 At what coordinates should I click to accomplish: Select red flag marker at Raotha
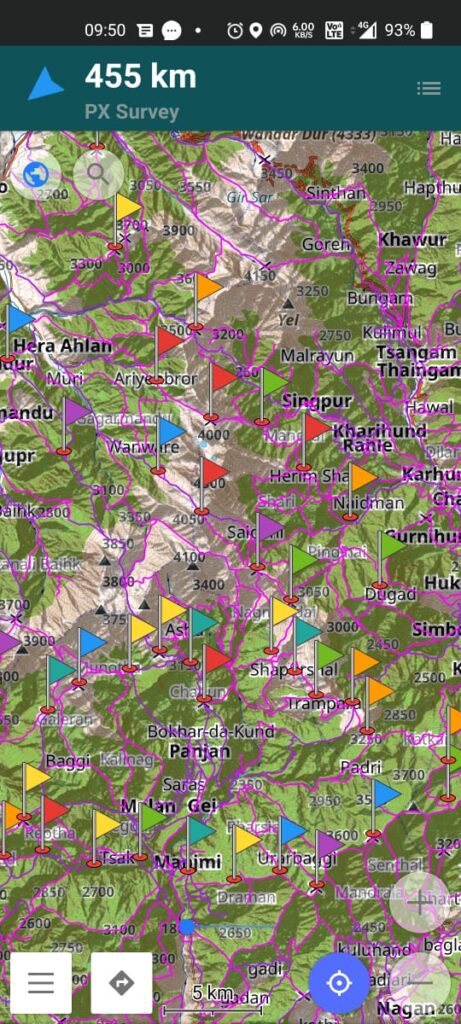coord(52,824)
